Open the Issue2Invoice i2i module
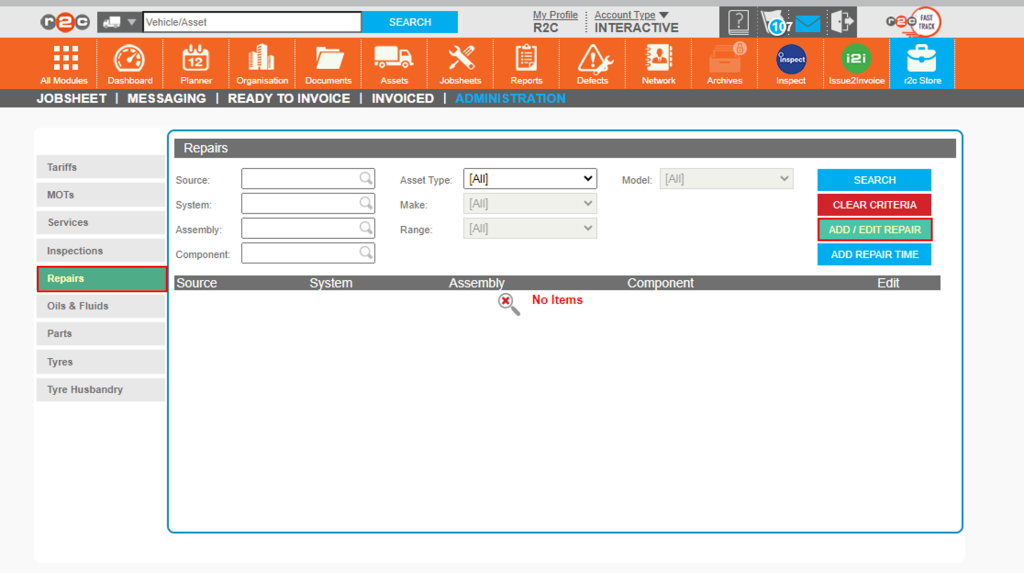 click(857, 64)
